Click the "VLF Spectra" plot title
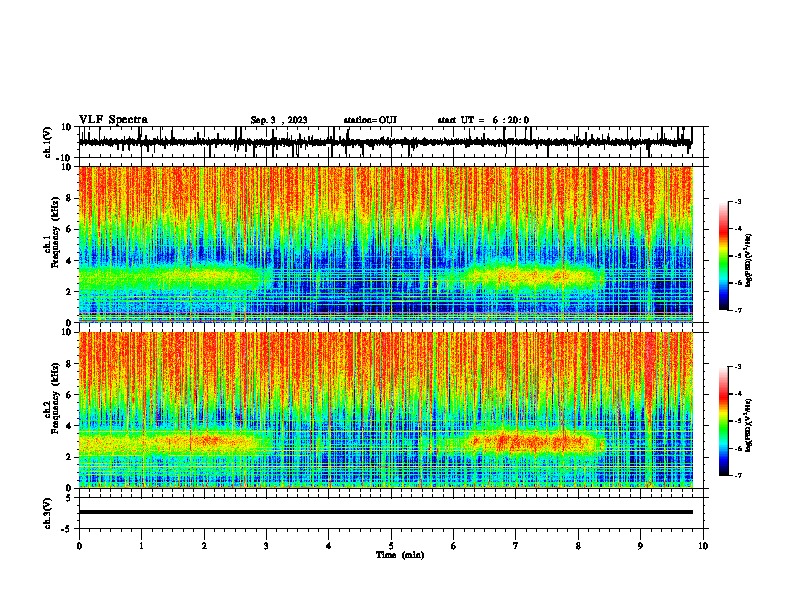Viewport: 792px width, 612px height. 113,120
